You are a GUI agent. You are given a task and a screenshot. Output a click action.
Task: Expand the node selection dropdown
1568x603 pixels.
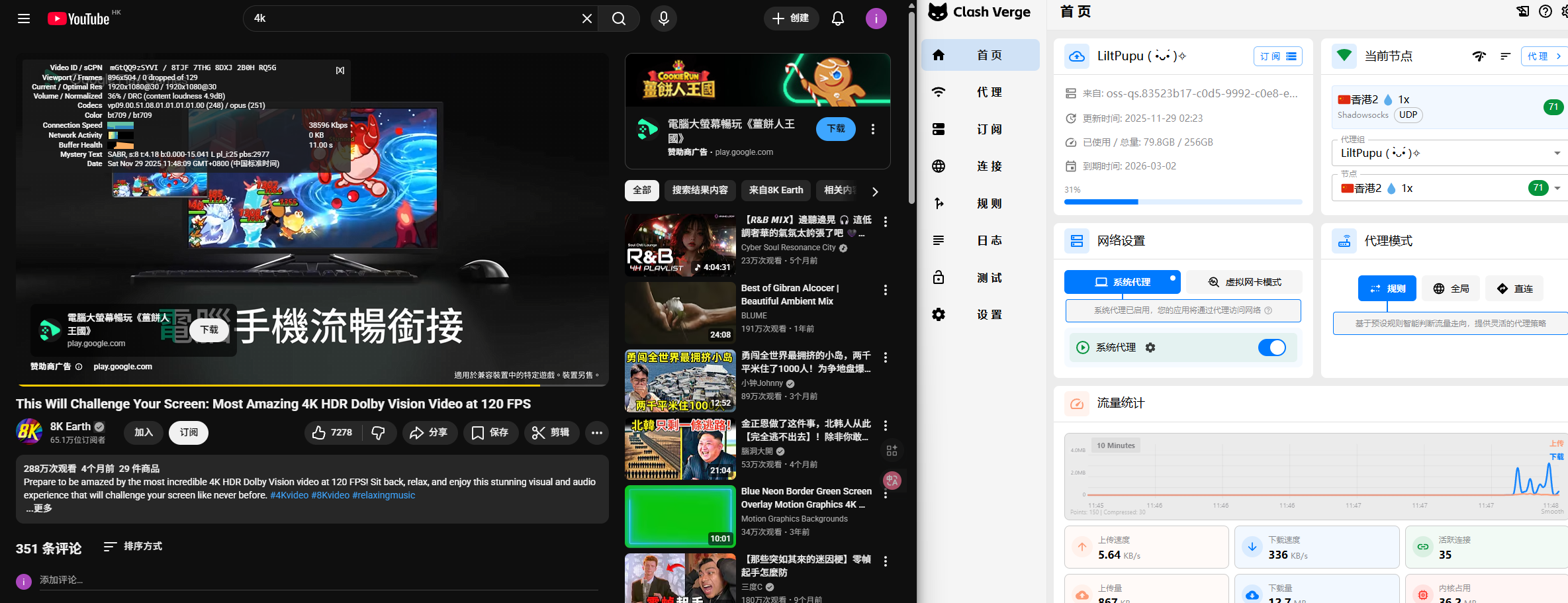(x=1557, y=189)
